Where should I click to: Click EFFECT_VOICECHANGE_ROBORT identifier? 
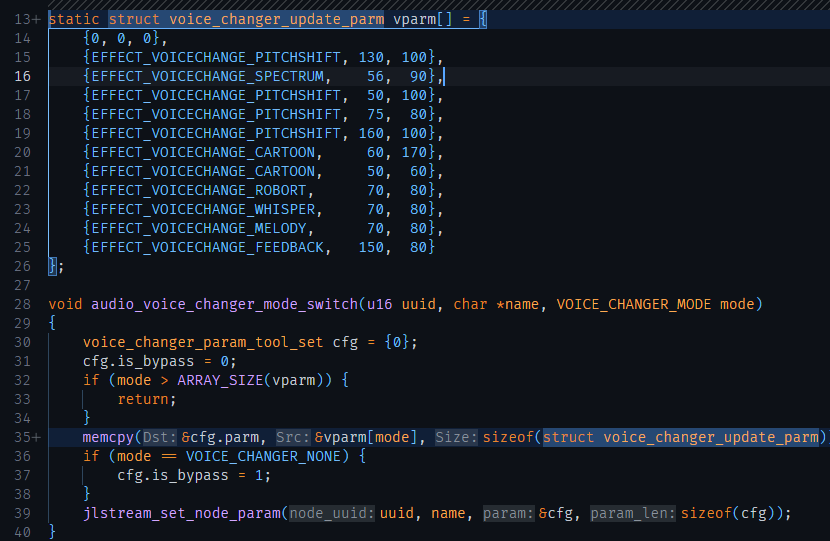[x=199, y=191]
